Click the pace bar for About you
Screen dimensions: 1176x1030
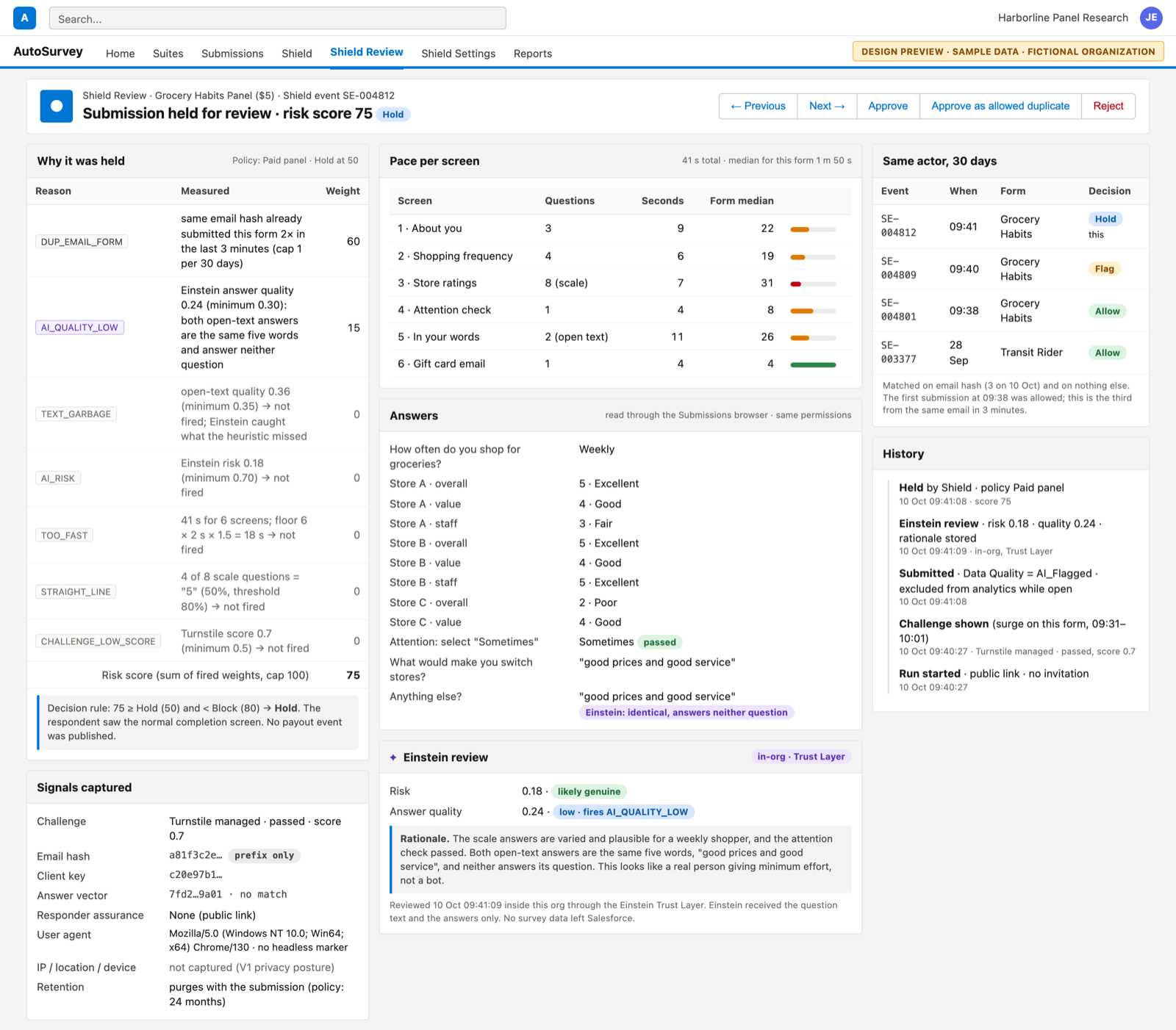click(813, 229)
